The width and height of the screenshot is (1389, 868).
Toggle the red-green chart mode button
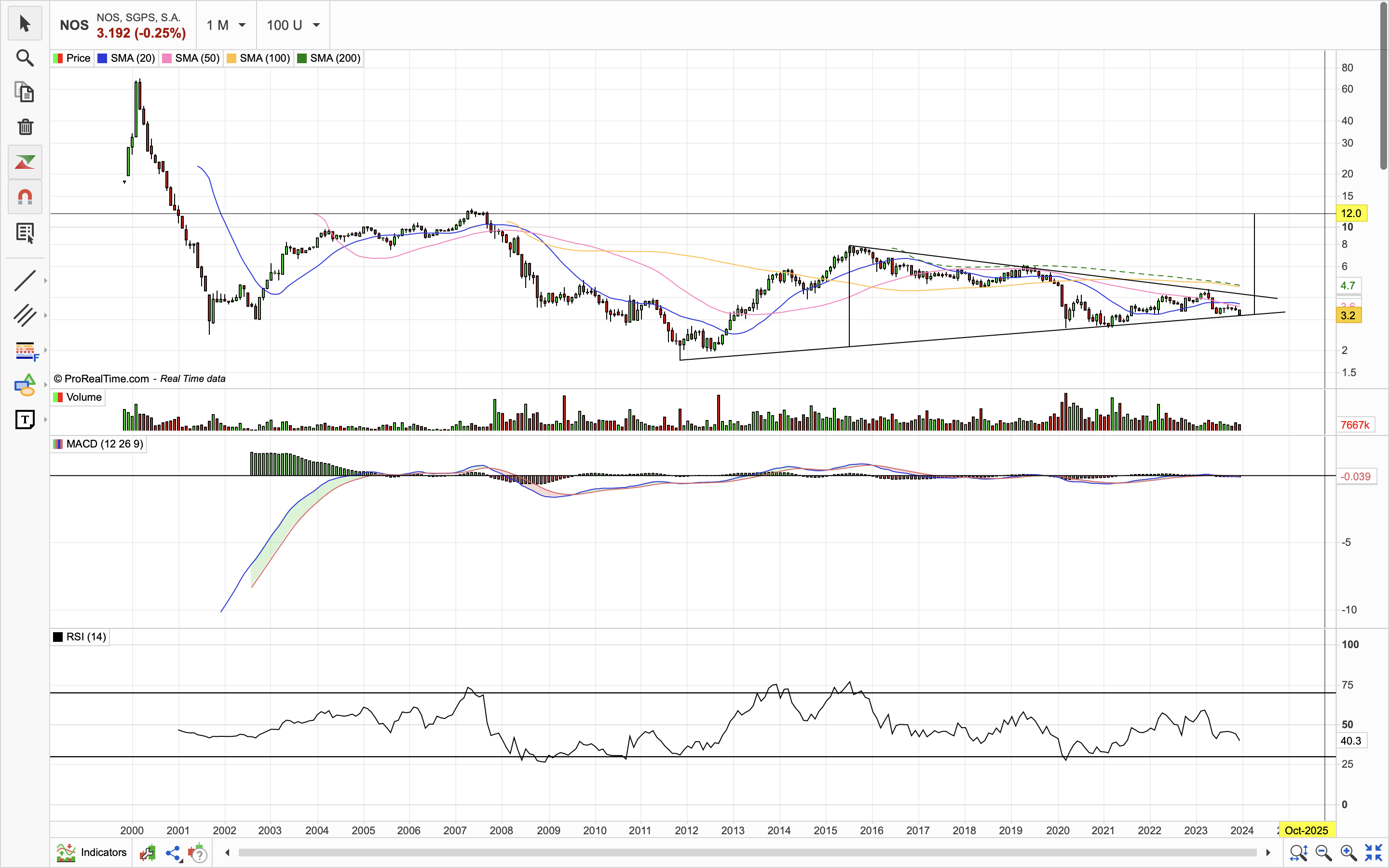[25, 163]
